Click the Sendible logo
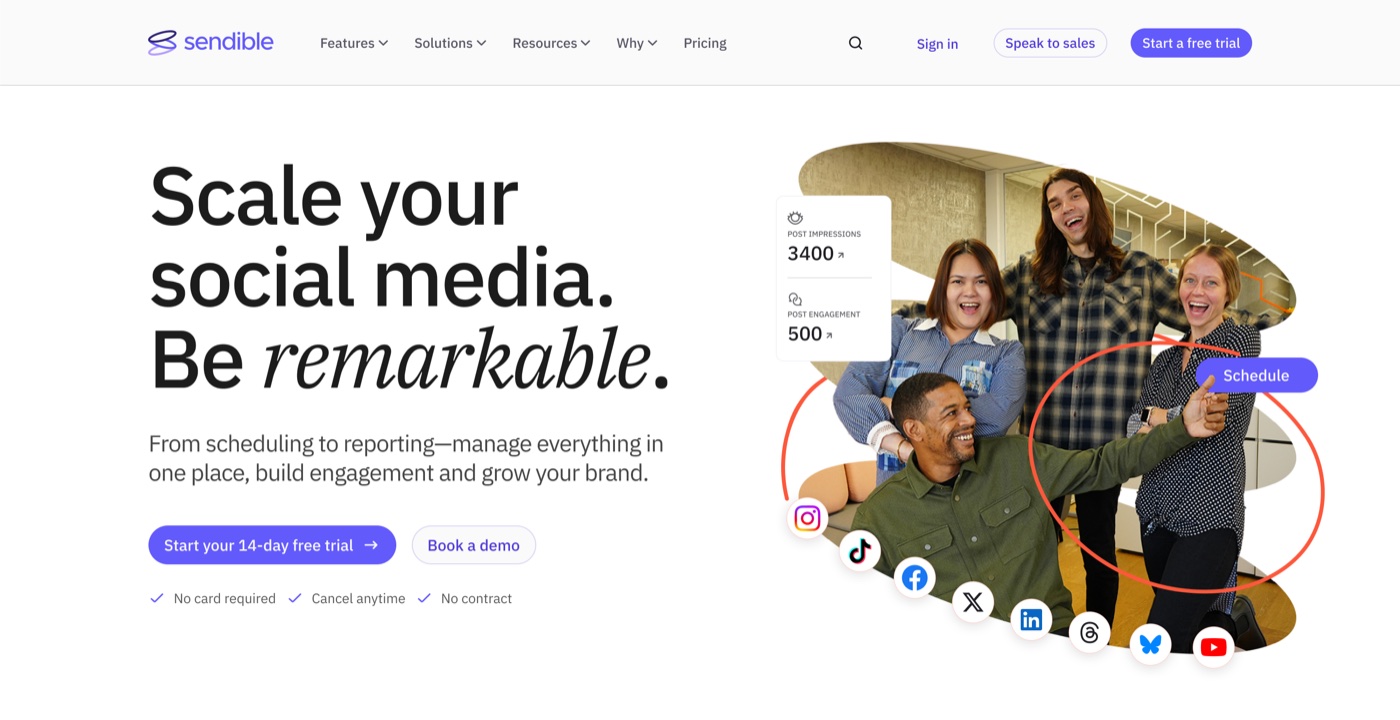This screenshot has width=1400, height=720. pyautogui.click(x=211, y=42)
